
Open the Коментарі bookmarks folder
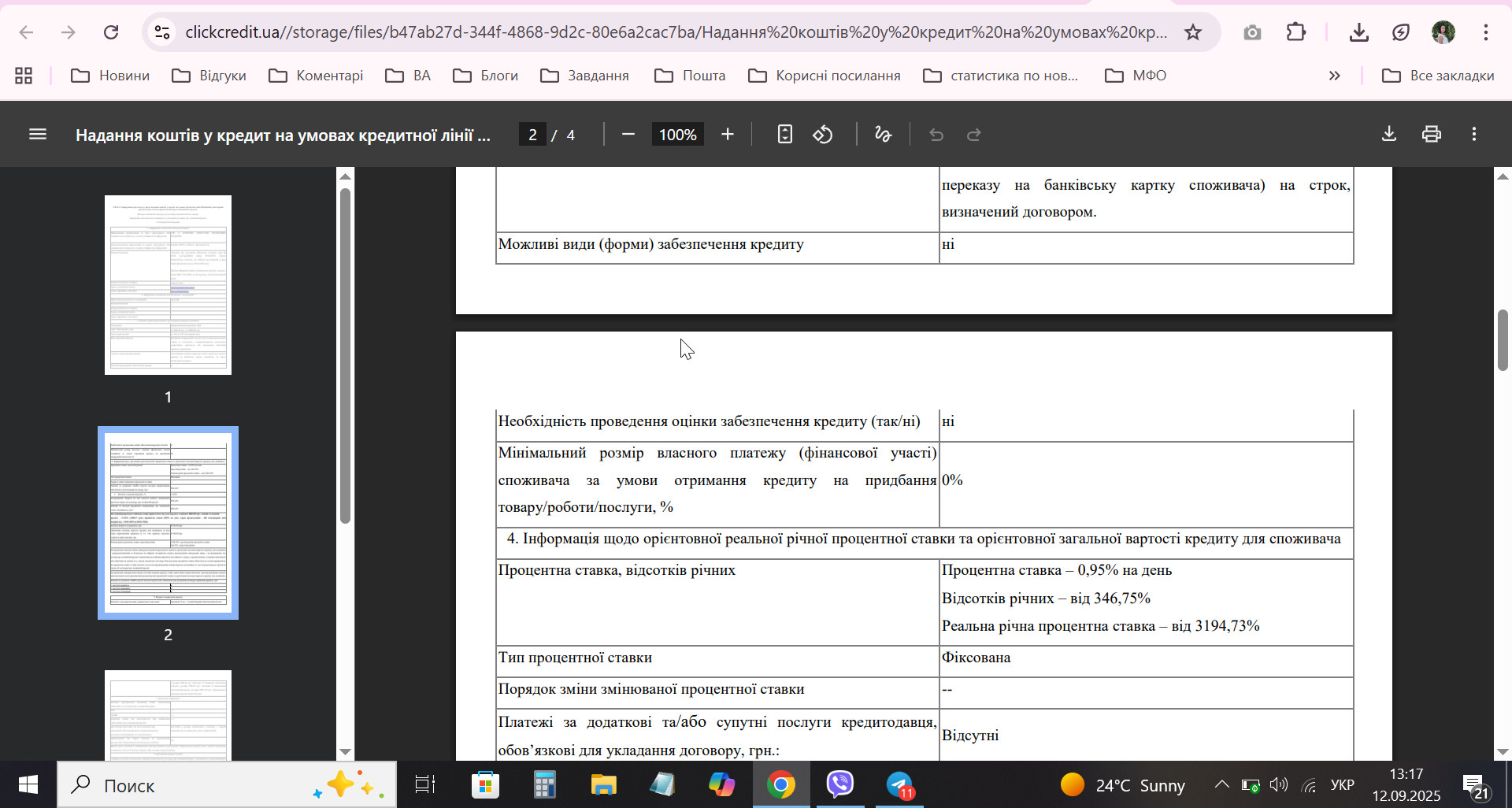click(x=316, y=76)
